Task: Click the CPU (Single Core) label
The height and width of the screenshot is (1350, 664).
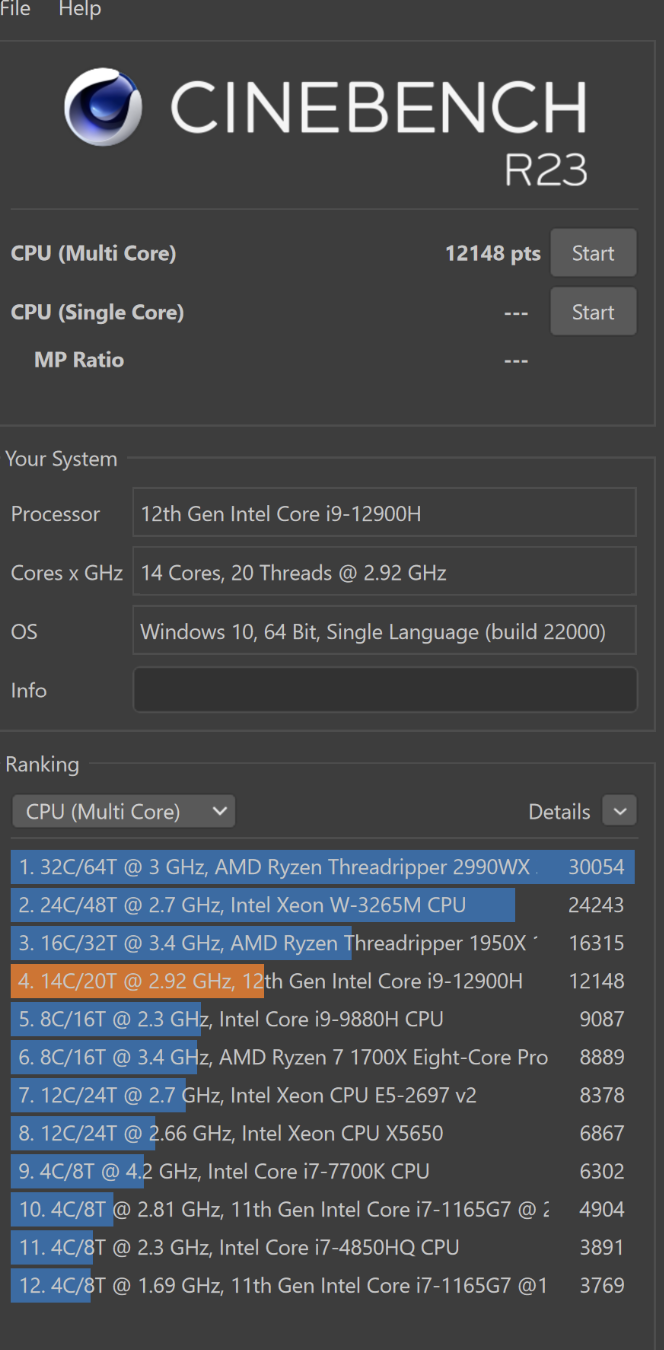Action: (97, 312)
